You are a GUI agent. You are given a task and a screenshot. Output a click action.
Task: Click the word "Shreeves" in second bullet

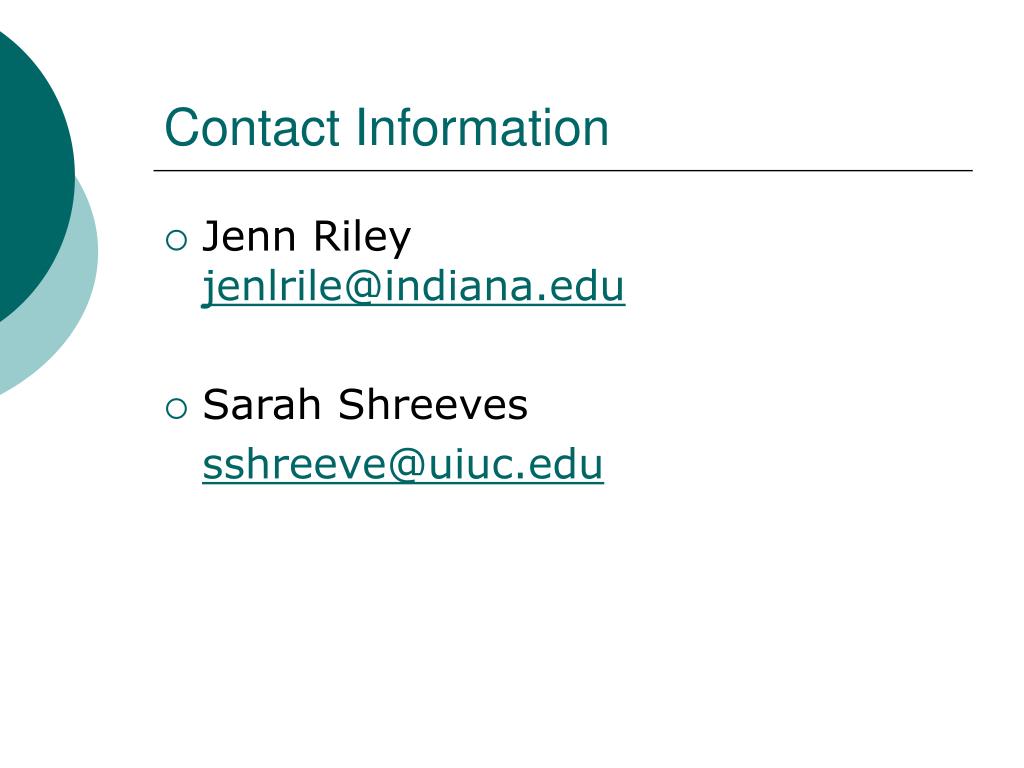pyautogui.click(x=433, y=404)
